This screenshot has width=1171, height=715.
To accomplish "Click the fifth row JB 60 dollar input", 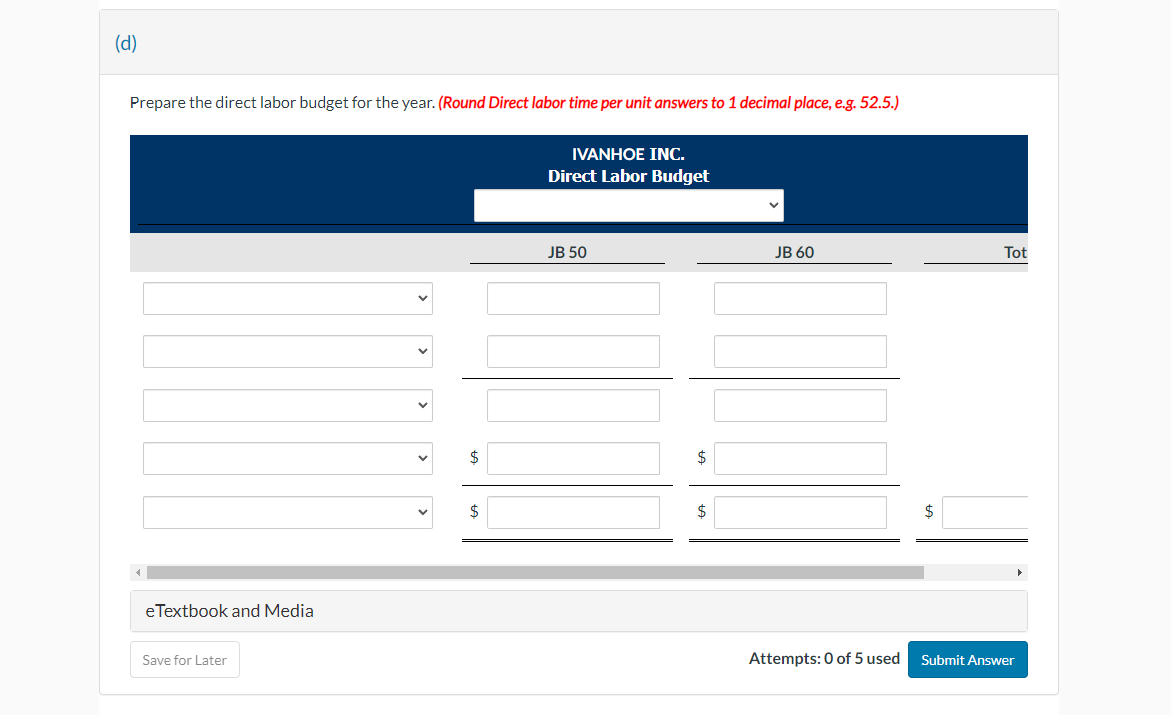I will tap(800, 512).
